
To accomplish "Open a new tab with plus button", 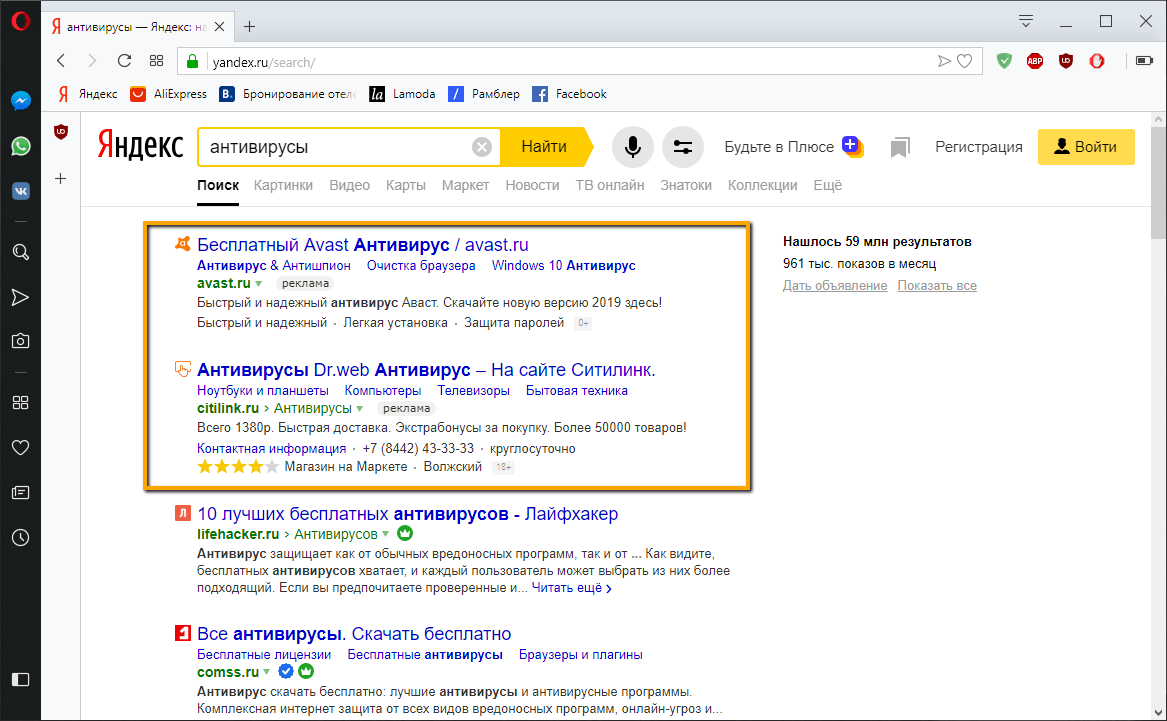I will click(x=249, y=27).
